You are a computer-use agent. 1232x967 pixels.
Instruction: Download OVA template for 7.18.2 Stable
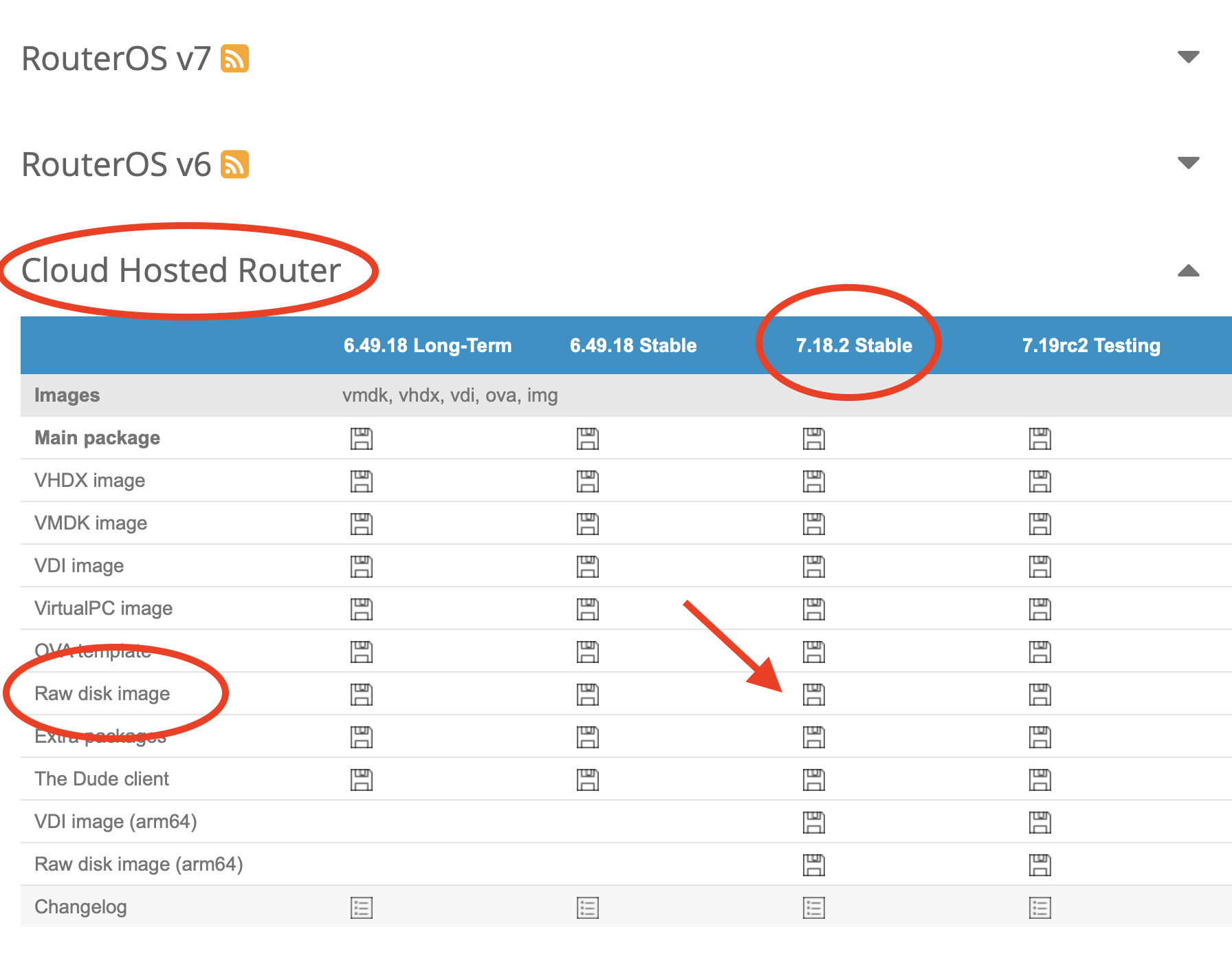814,652
